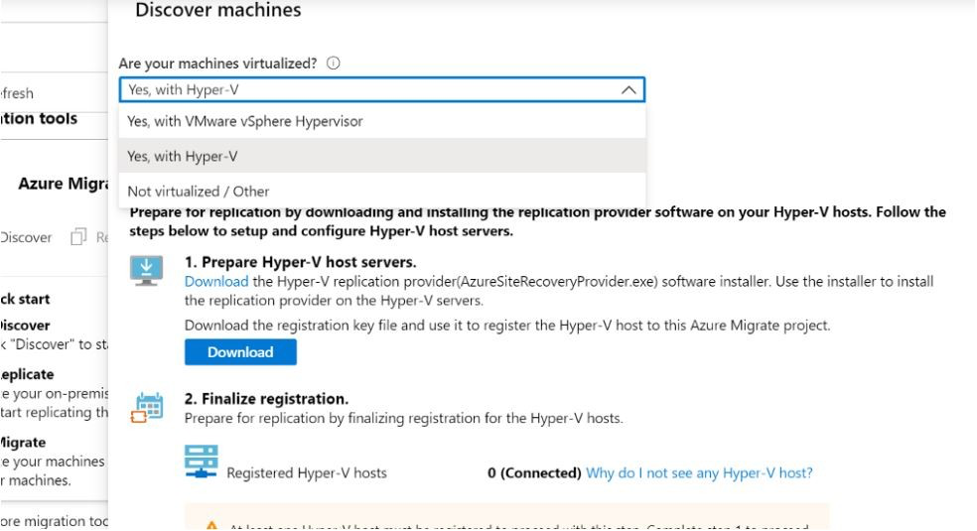Click the download monitor icon for step 1
This screenshot has width=977, height=531.
[x=146, y=270]
